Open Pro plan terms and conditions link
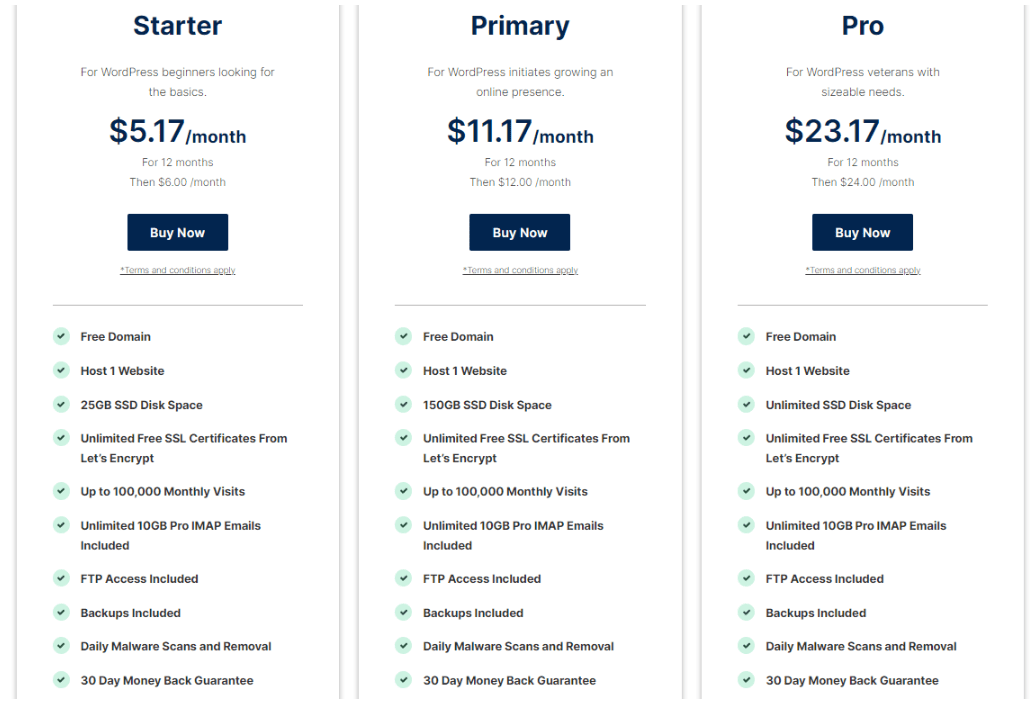The width and height of the screenshot is (1033, 703). click(x=862, y=270)
